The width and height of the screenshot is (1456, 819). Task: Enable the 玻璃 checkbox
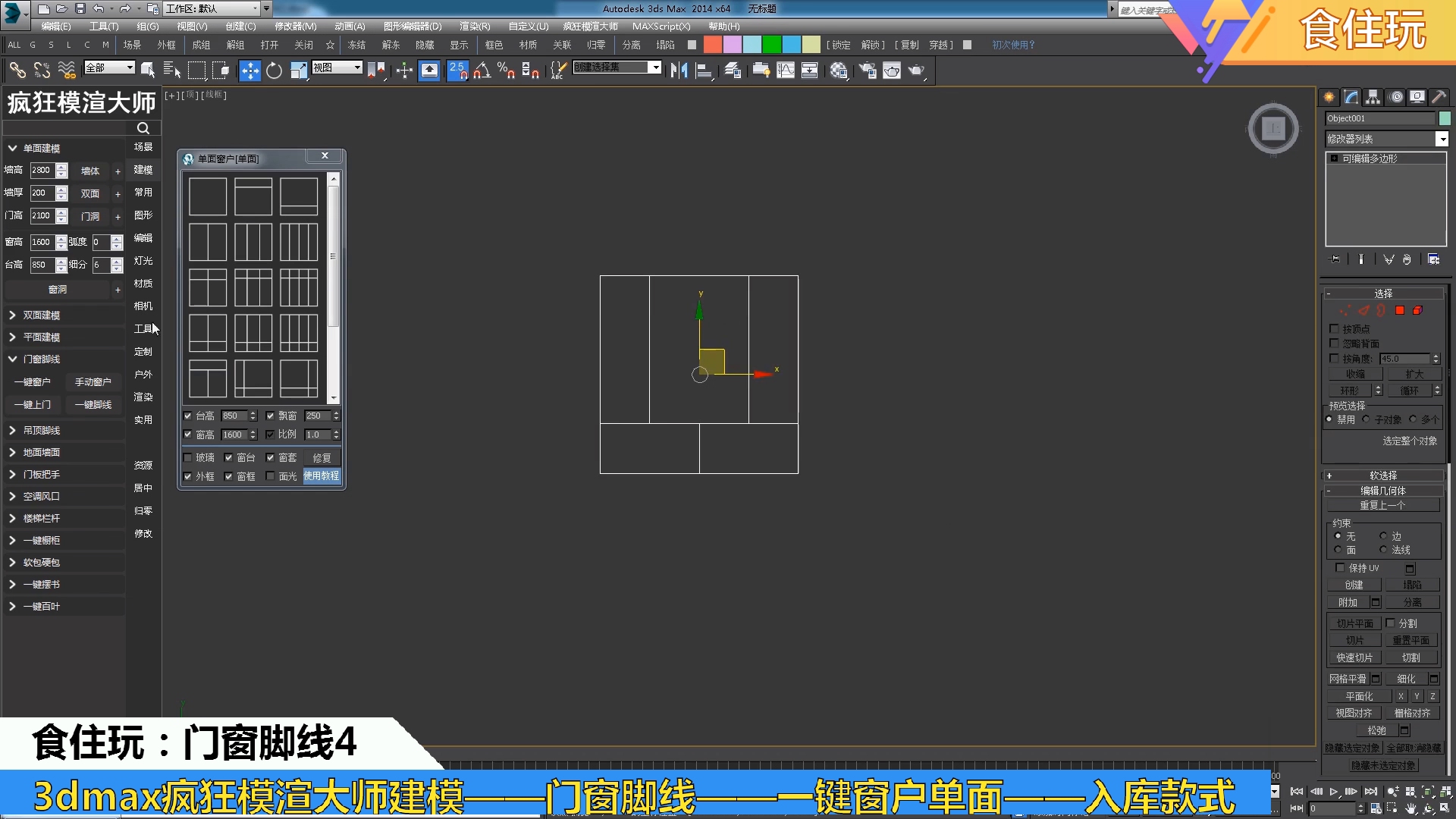pyautogui.click(x=188, y=457)
